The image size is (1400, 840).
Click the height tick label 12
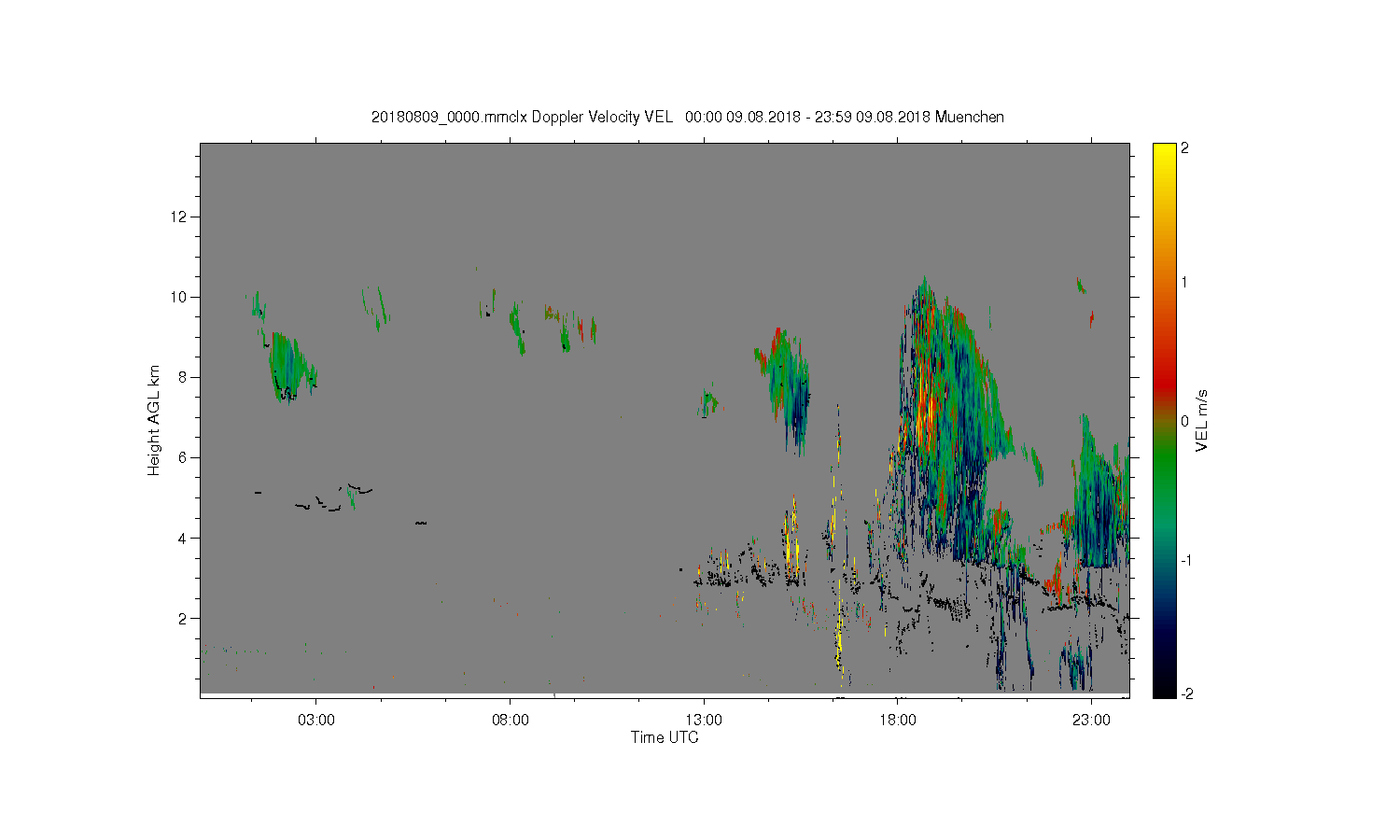(x=179, y=217)
